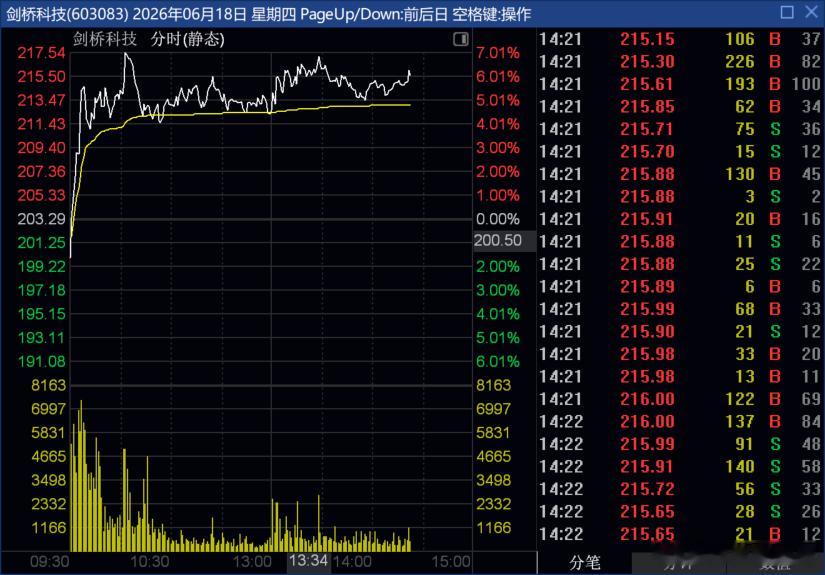Viewport: 825px width, 575px height.
Task: Select the 215.99 trade with volume 91
Action: tap(679, 445)
